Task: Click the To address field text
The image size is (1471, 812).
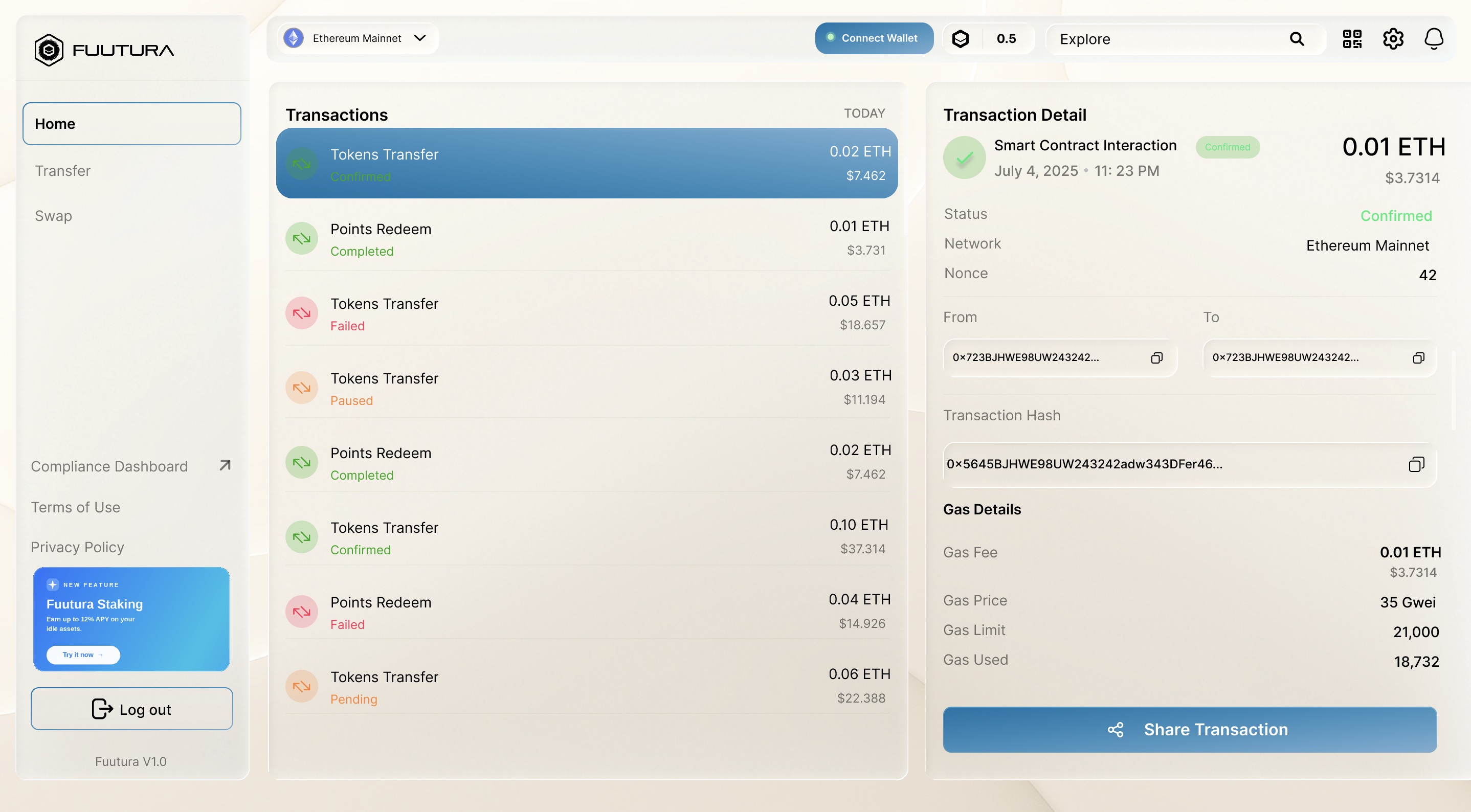Action: pyautogui.click(x=1285, y=357)
